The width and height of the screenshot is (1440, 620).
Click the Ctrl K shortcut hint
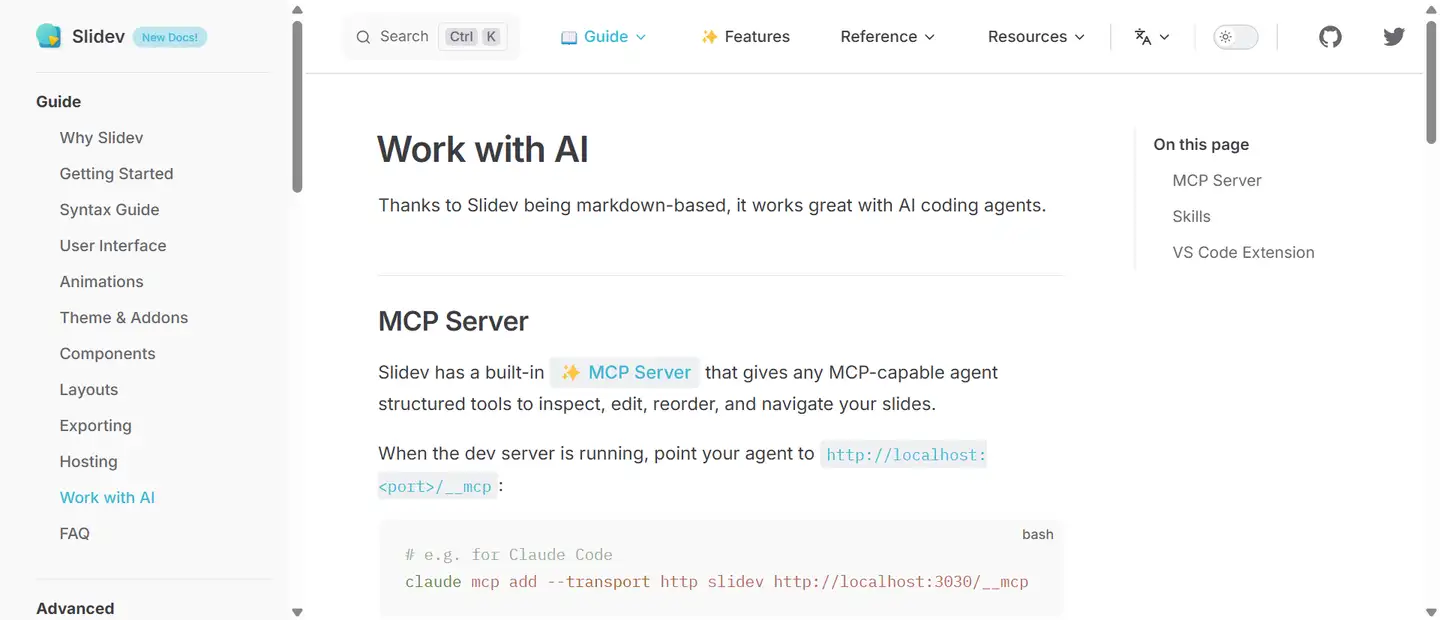(474, 37)
